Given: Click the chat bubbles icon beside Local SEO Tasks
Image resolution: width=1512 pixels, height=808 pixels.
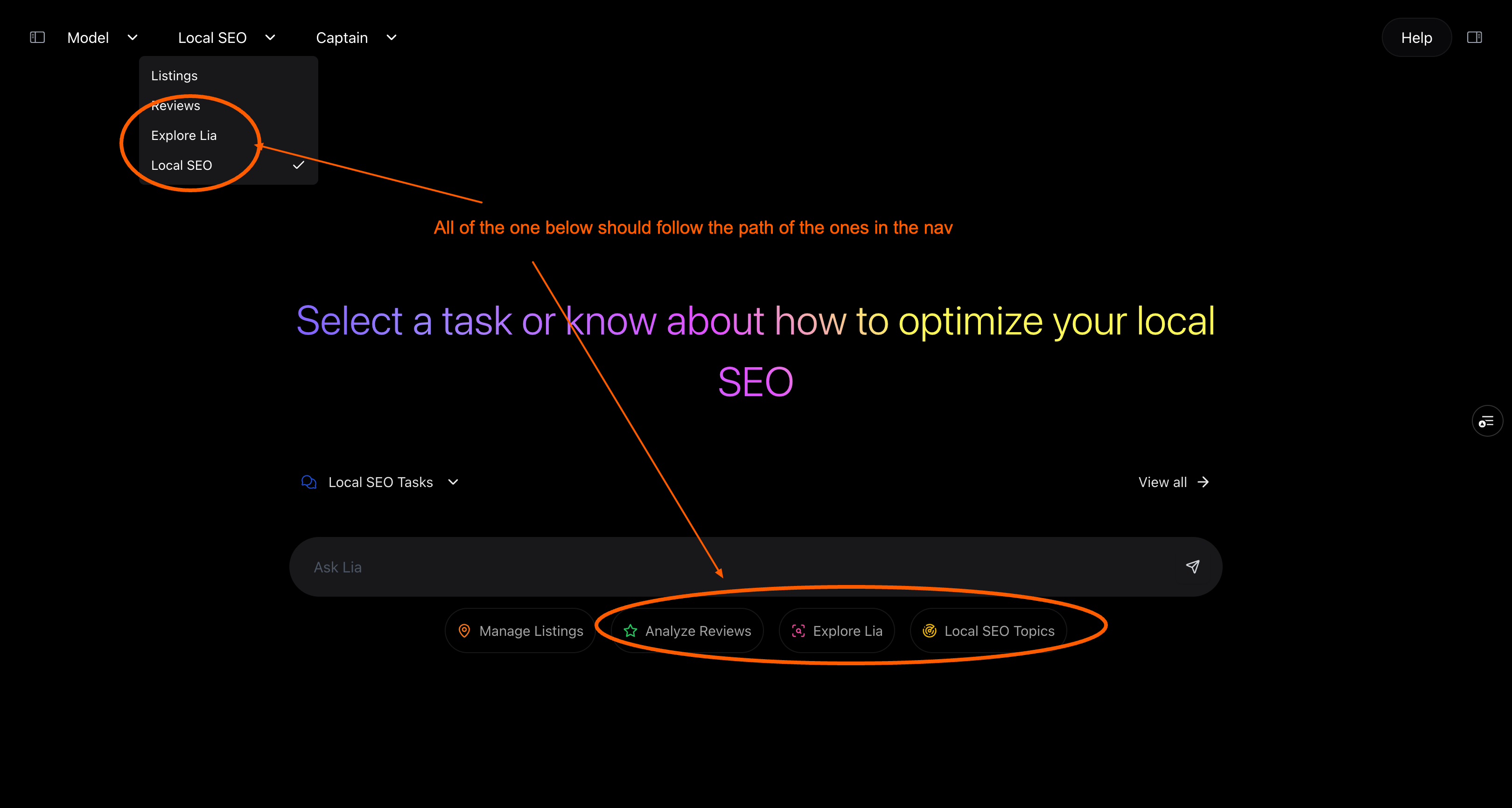Looking at the screenshot, I should pyautogui.click(x=309, y=482).
